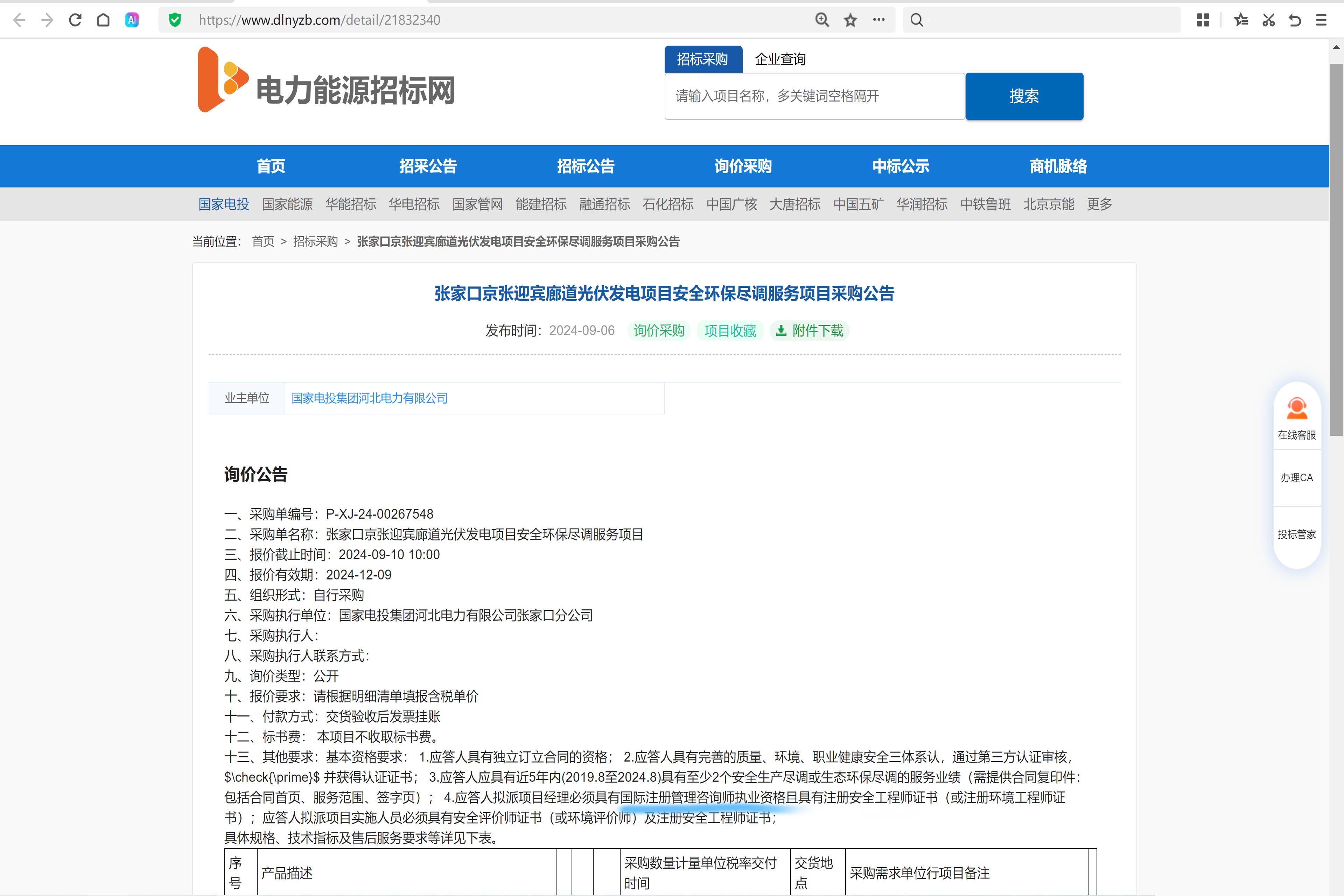Open the browser hamburger menu
1344x896 pixels.
1321,20
